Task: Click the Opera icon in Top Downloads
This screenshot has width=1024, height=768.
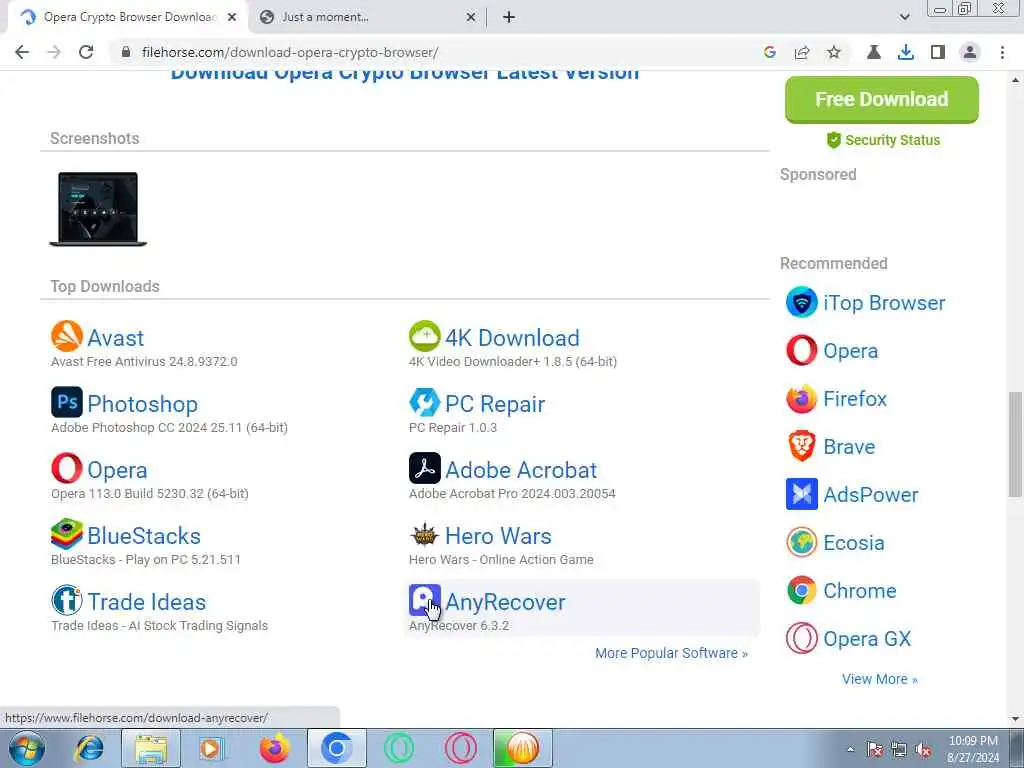Action: coord(67,468)
